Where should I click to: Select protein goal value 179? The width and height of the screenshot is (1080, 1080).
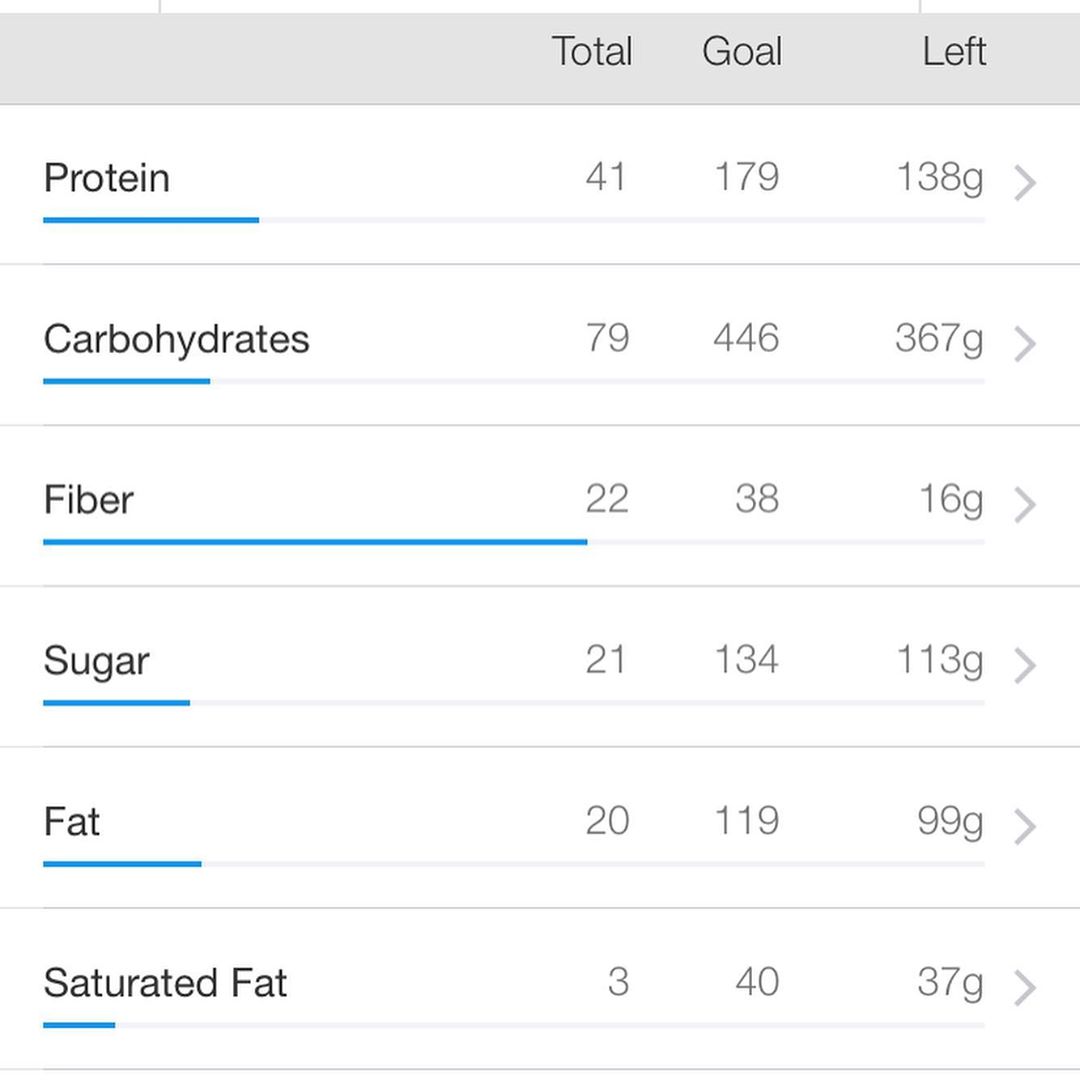[747, 177]
